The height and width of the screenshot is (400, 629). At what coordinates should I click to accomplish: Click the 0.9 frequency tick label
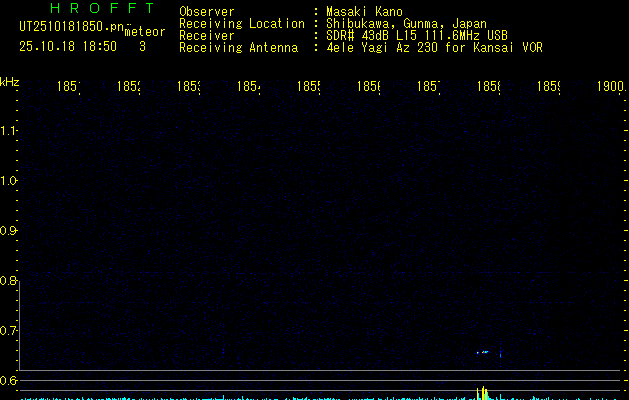(x=8, y=231)
